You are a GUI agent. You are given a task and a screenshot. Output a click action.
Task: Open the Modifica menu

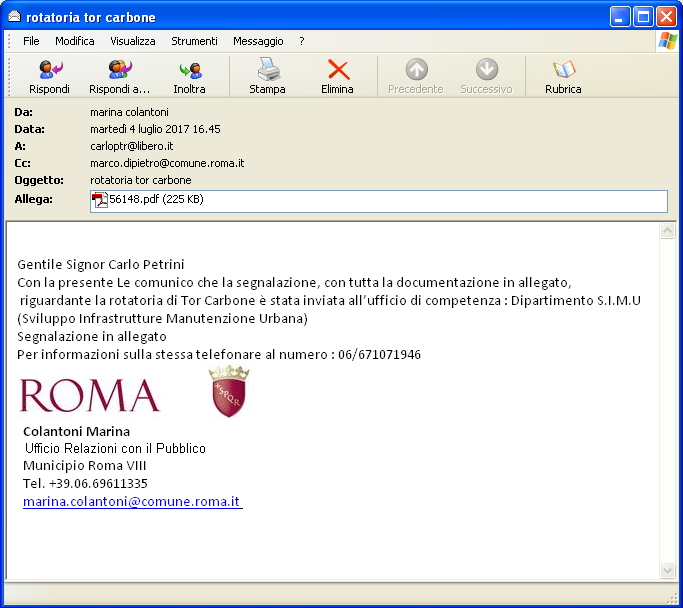tap(74, 41)
